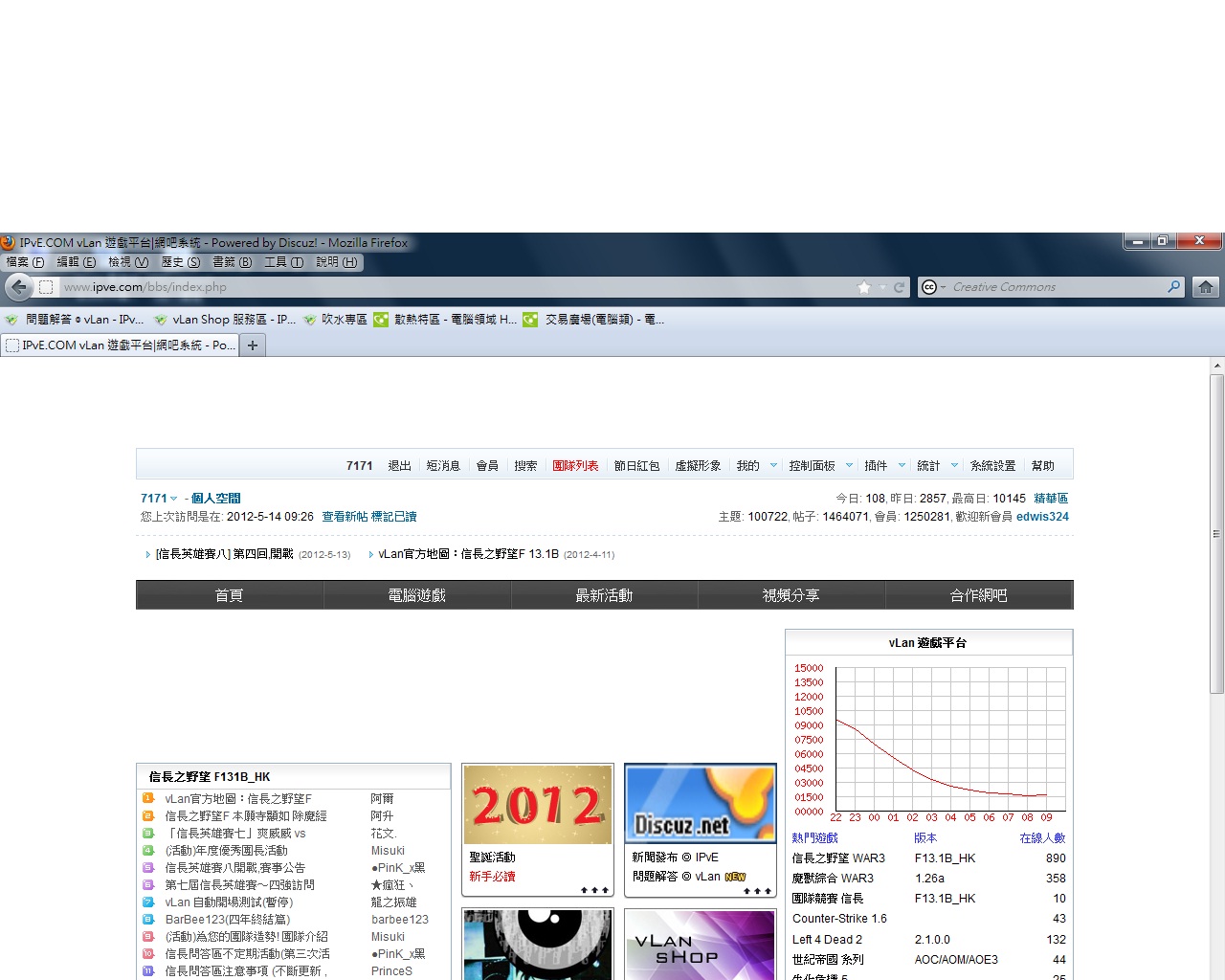The image size is (1225, 980).
Task: Open thread 信長之野望F 本願寺顯如 除魔經
Action: (x=246, y=816)
